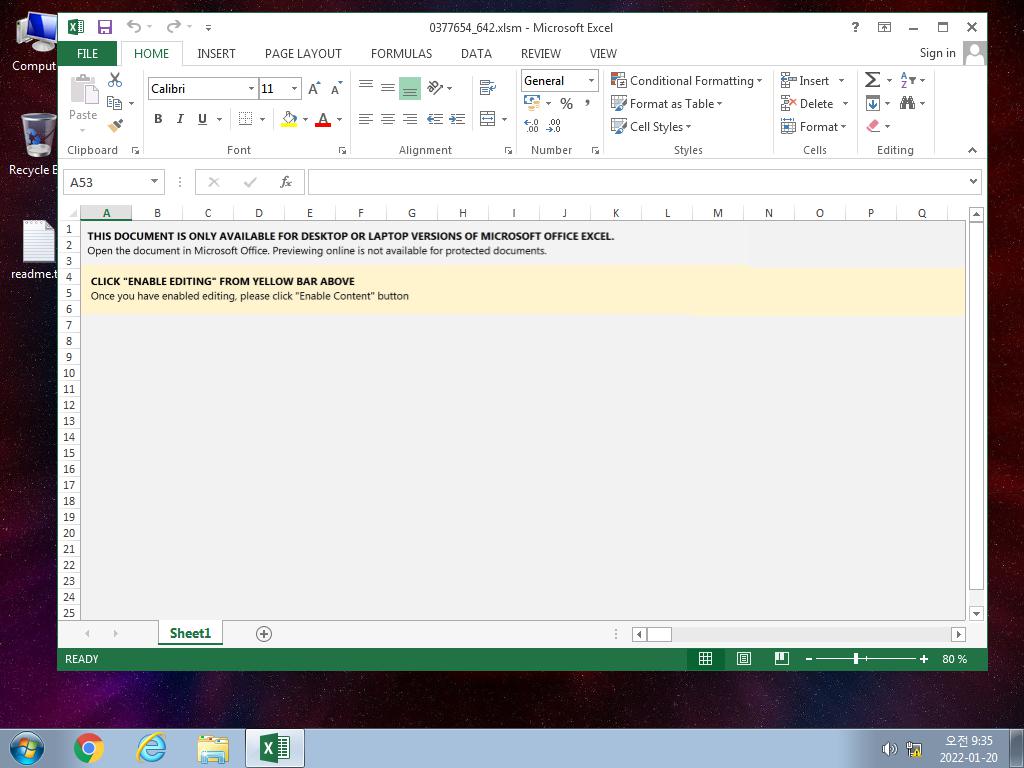Switch to the DATA tab
Screen dimensions: 1024x768
[x=476, y=54]
